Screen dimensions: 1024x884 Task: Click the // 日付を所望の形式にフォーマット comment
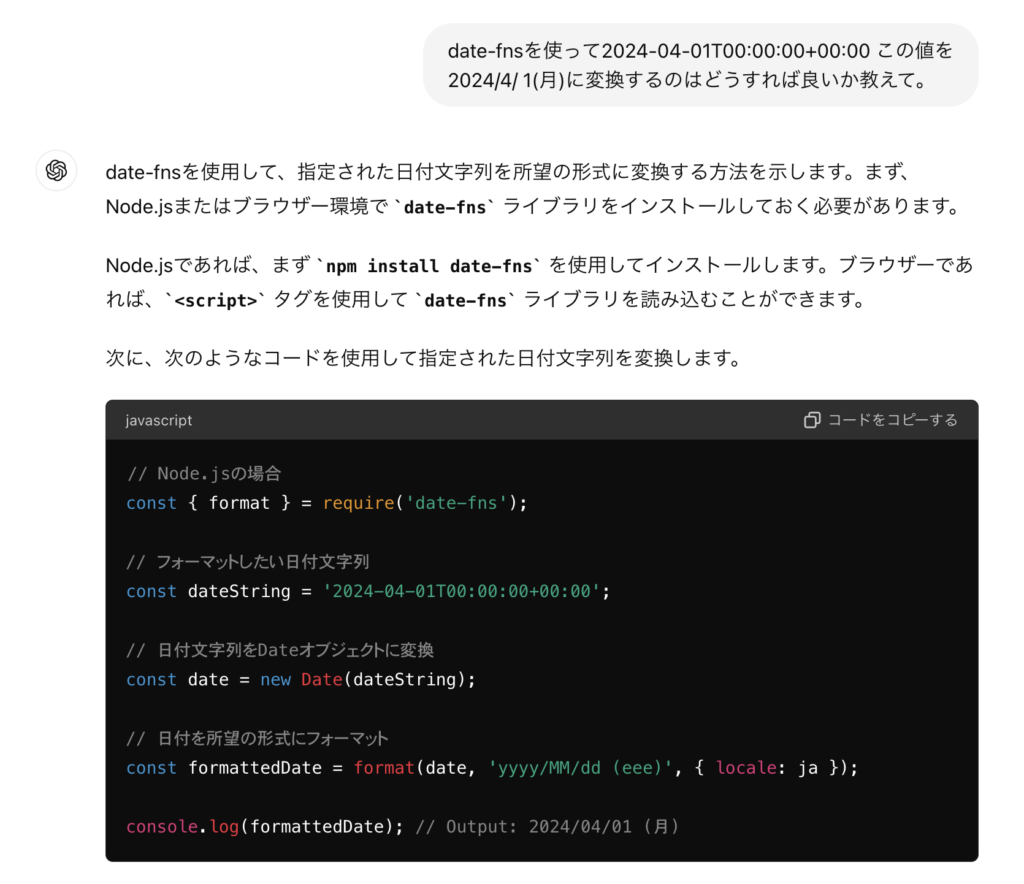(x=257, y=739)
